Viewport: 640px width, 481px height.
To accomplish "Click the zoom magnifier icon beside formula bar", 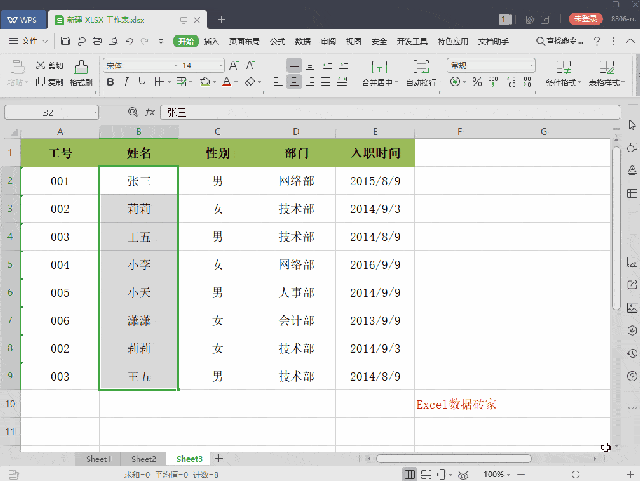I will point(131,113).
